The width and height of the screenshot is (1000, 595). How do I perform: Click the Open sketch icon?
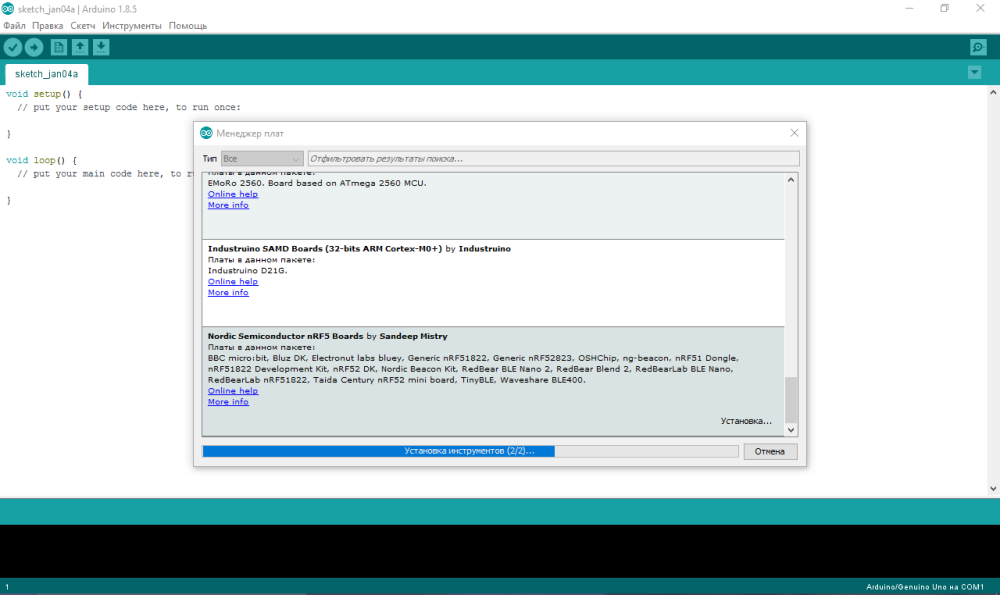pos(80,47)
